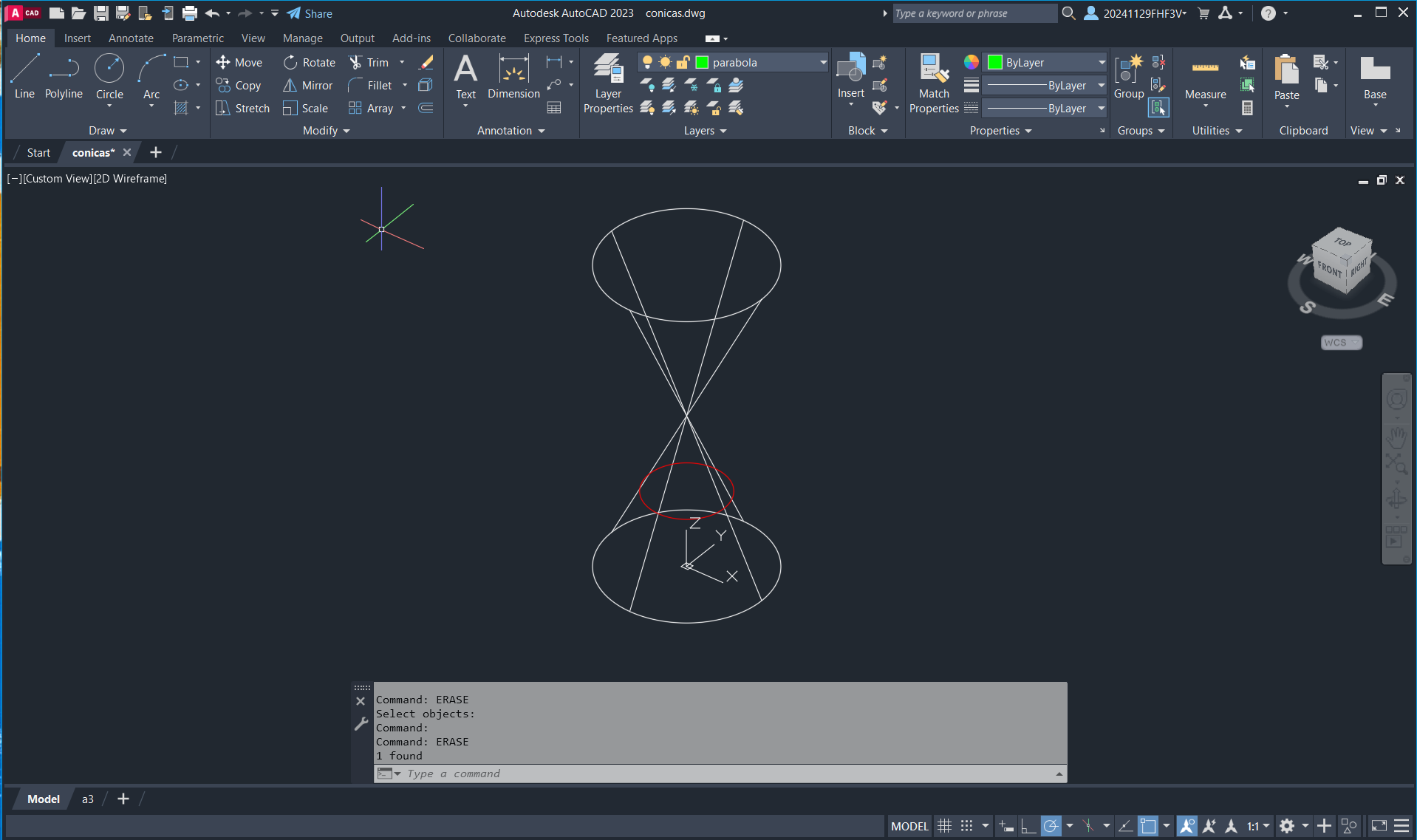This screenshot has width=1417, height=840.
Task: Click the 2D Wireframe visual style label
Action: [131, 179]
